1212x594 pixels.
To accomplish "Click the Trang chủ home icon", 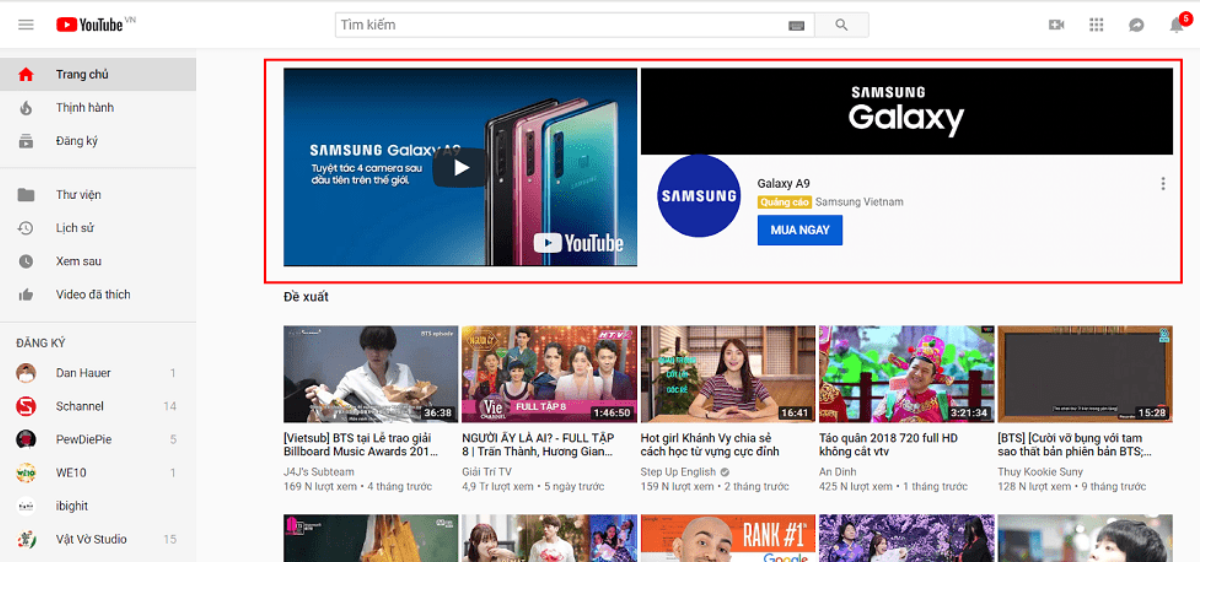I will (x=26, y=74).
